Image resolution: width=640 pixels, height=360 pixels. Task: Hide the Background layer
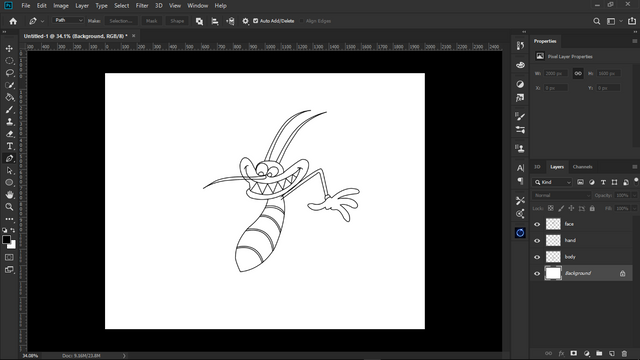coord(537,273)
